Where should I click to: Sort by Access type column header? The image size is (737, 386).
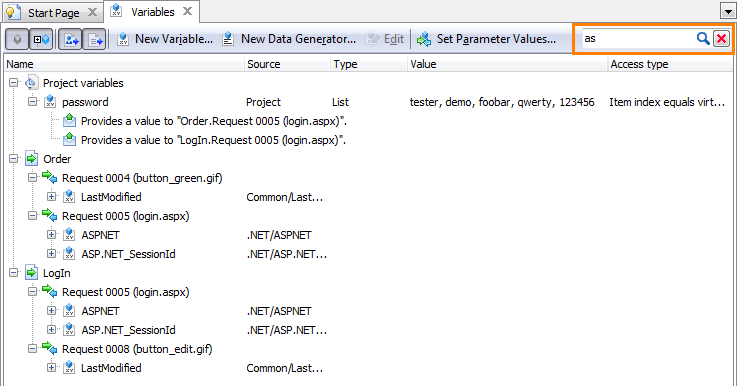click(x=670, y=64)
